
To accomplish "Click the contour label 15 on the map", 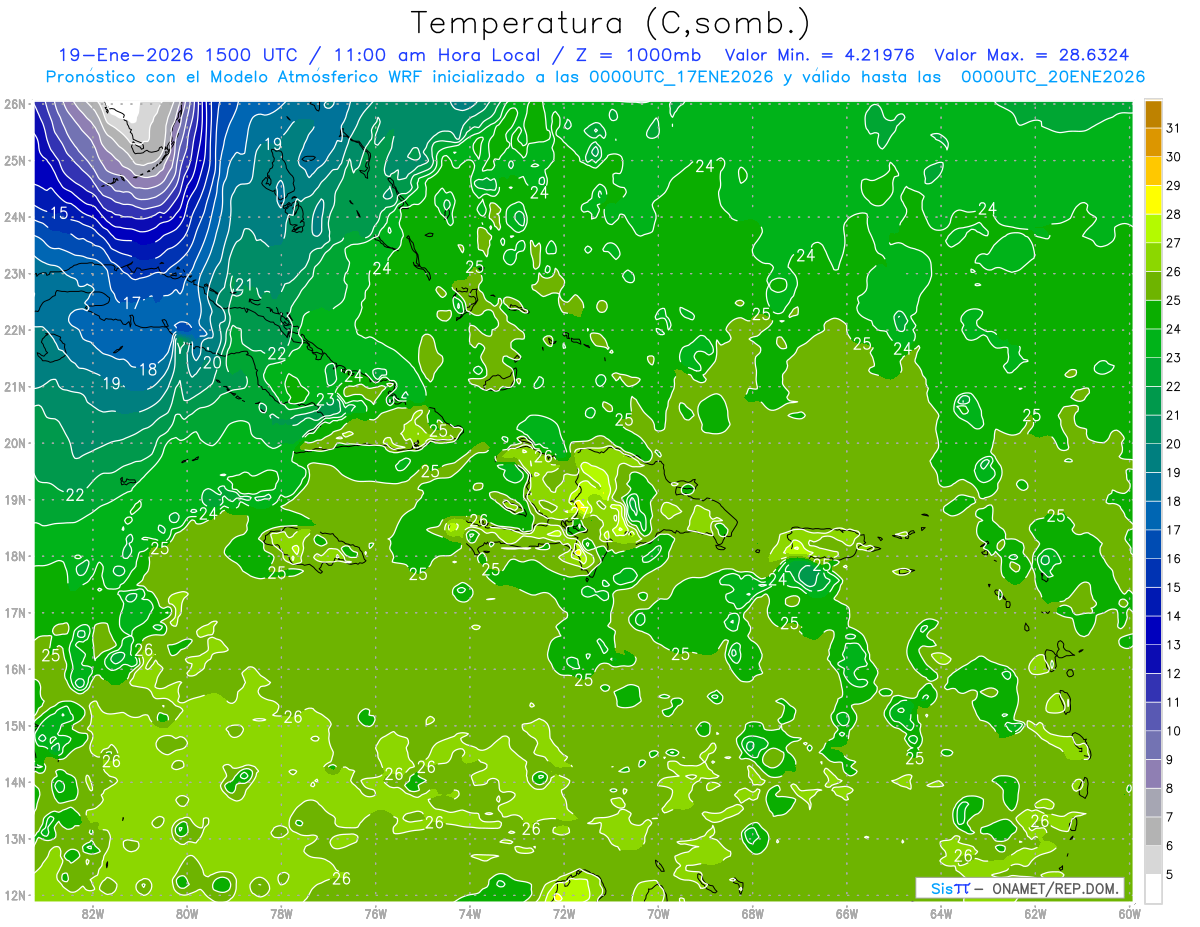I will click(x=59, y=213).
